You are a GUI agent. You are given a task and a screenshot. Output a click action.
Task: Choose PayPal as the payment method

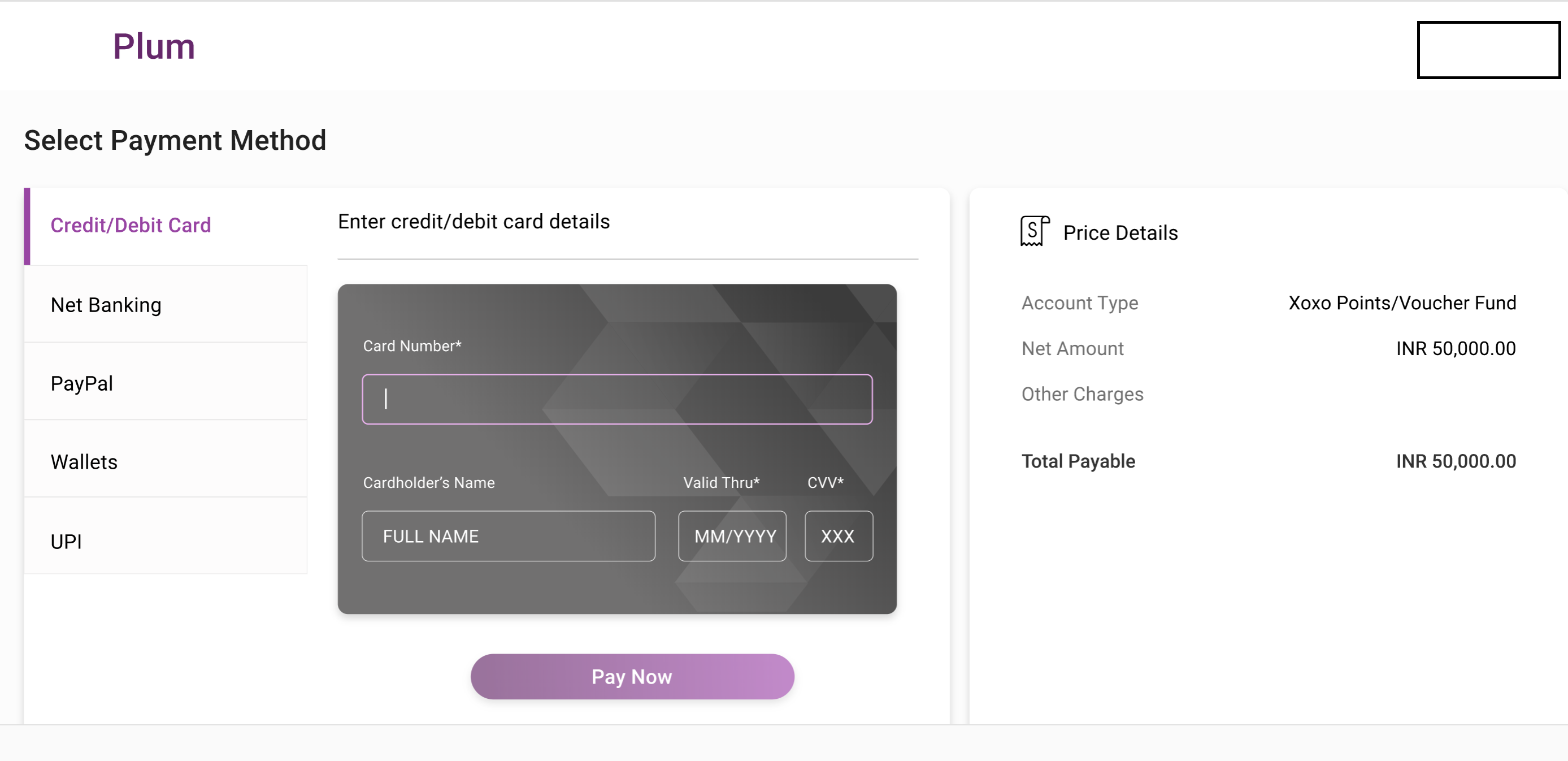click(x=81, y=383)
